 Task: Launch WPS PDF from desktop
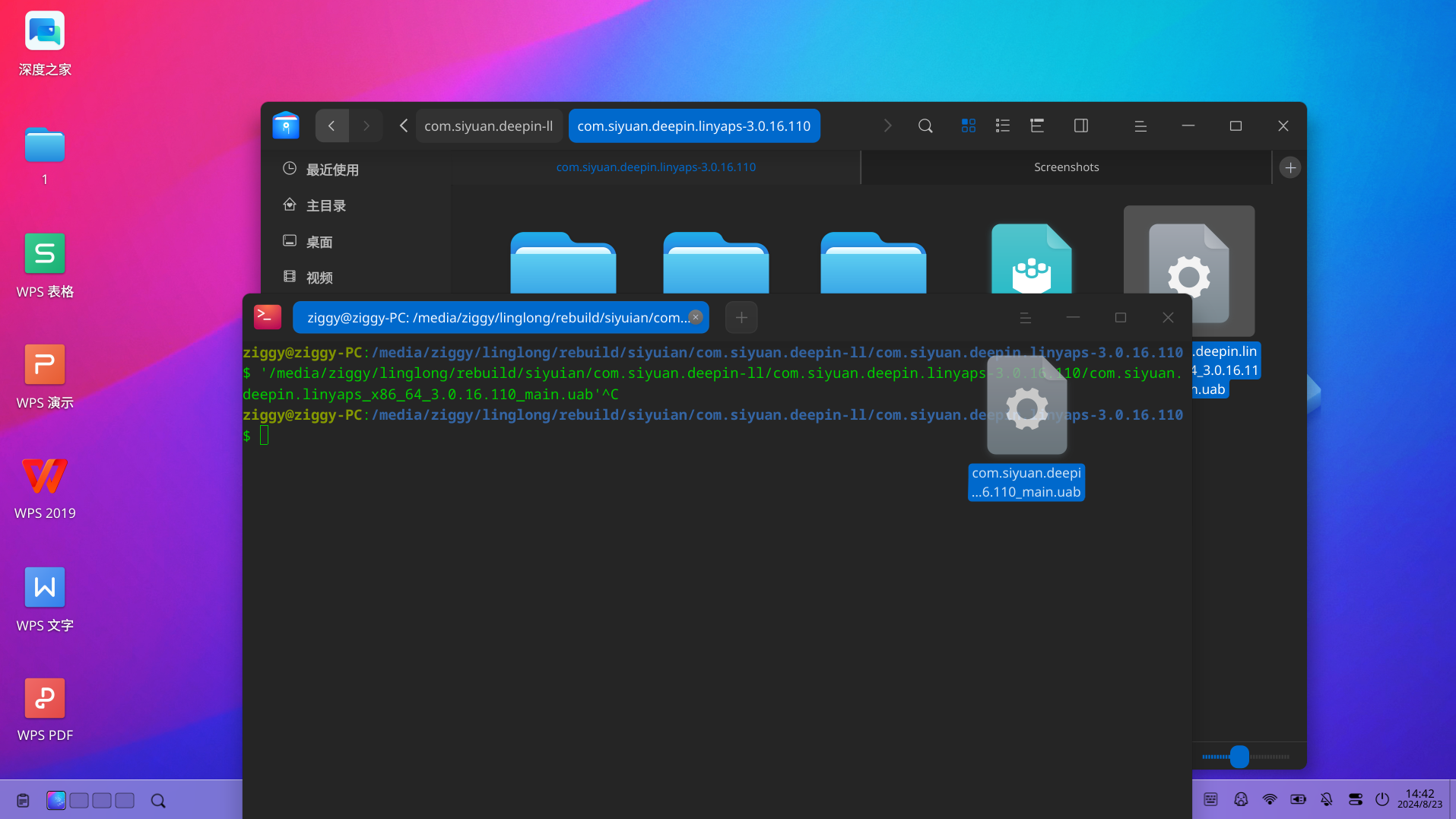click(x=45, y=710)
